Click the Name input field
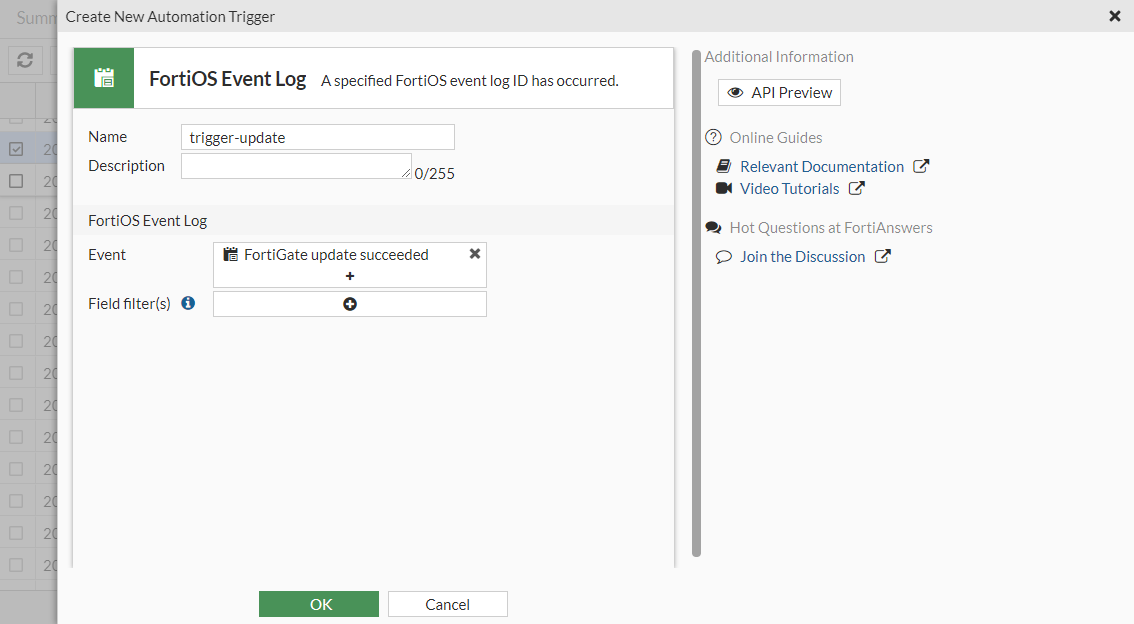 (317, 137)
